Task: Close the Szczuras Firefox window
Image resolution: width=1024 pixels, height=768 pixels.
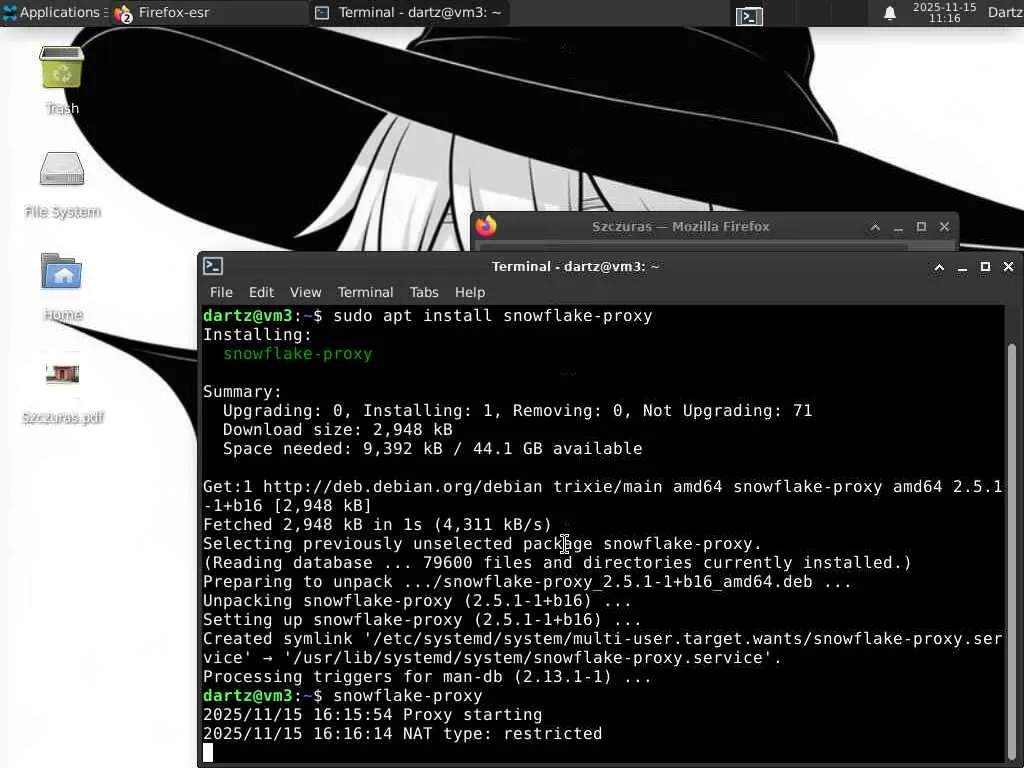Action: pos(944,227)
